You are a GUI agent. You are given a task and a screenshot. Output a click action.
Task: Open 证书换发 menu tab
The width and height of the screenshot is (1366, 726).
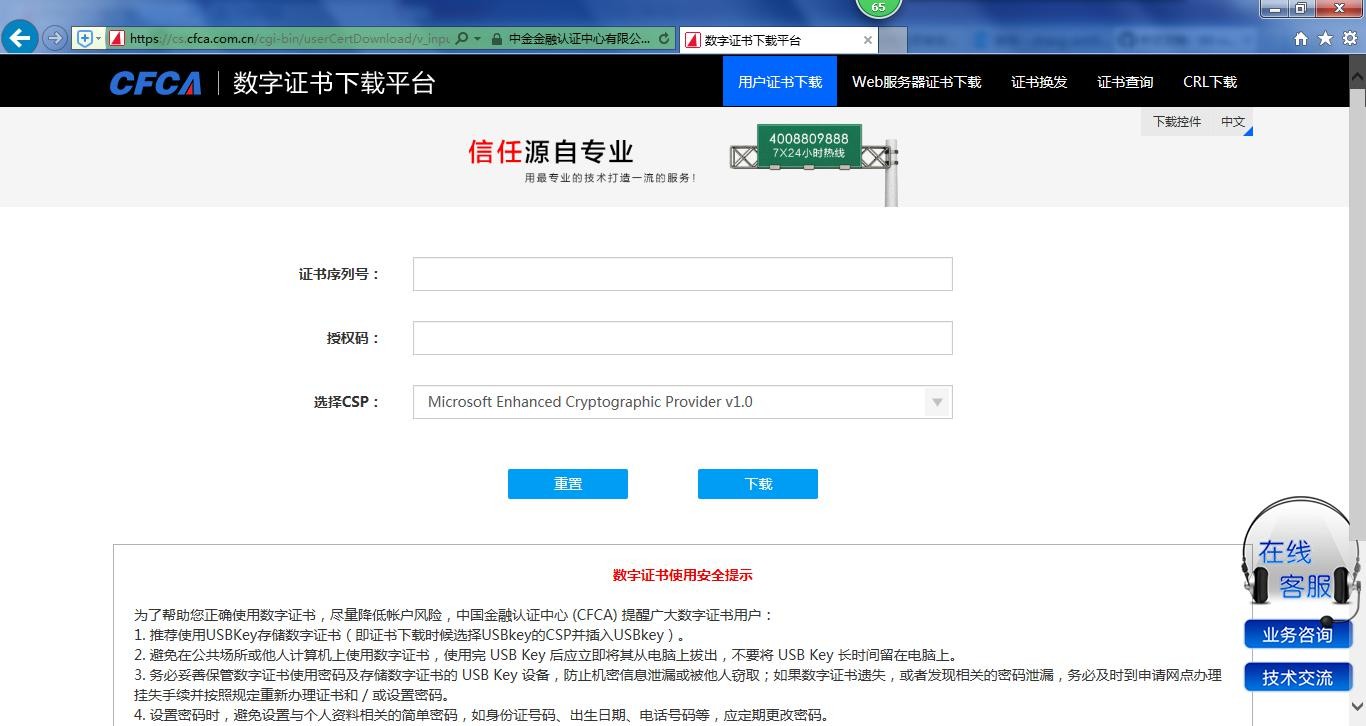point(1039,82)
